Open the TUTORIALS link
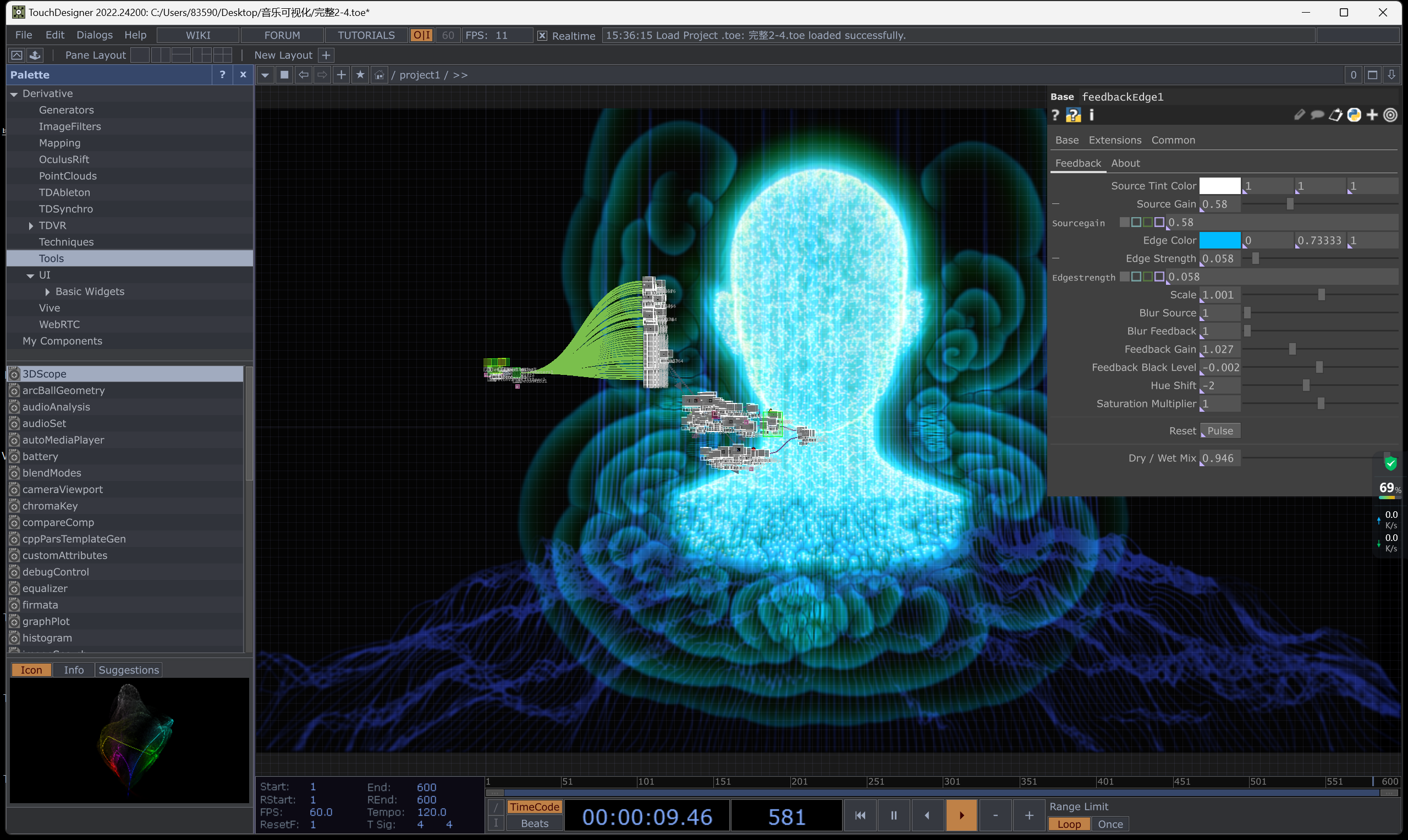Screen dimensions: 1408x840 tap(366, 35)
